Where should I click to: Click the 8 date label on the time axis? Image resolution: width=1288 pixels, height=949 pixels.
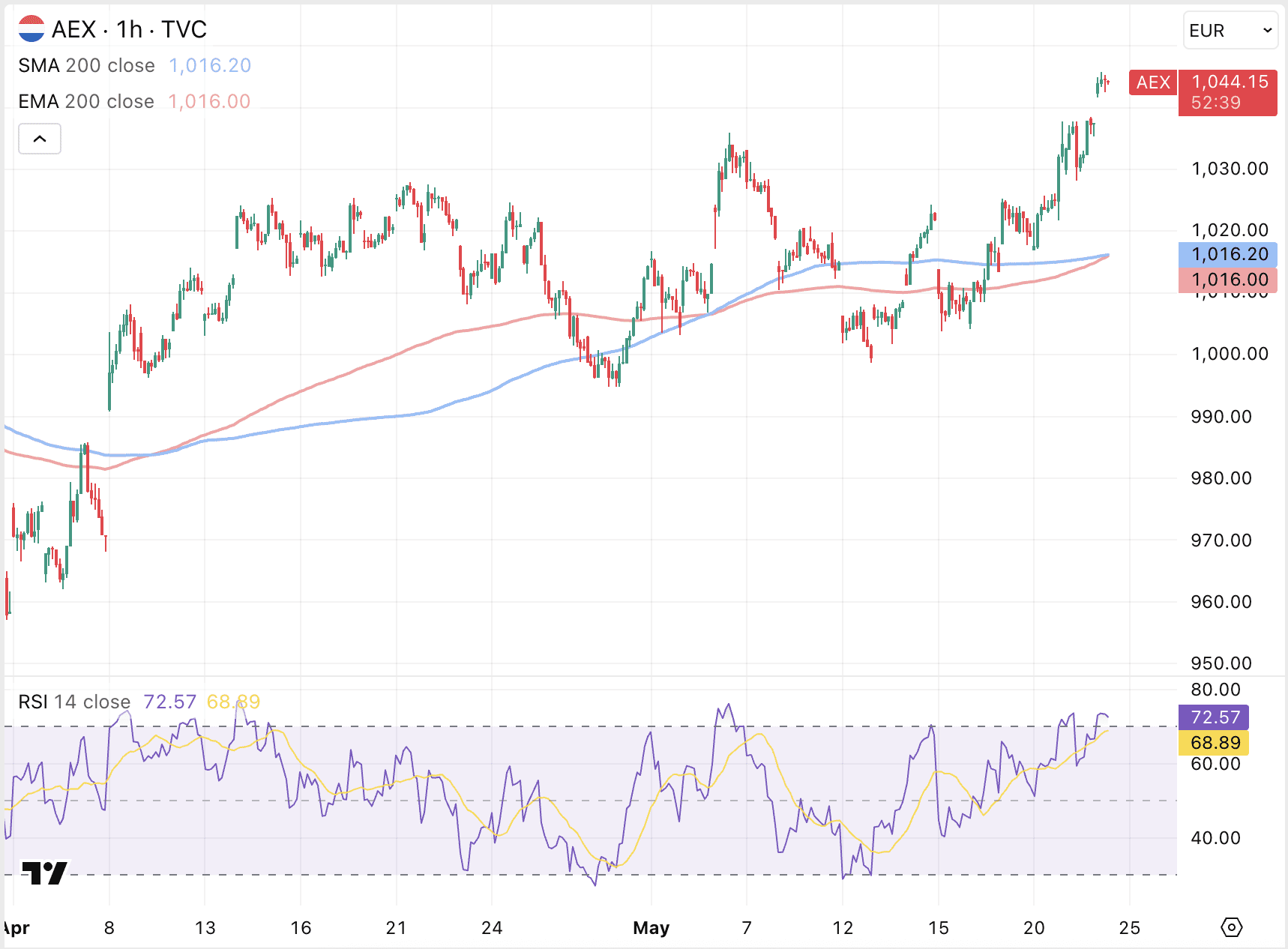point(109,928)
